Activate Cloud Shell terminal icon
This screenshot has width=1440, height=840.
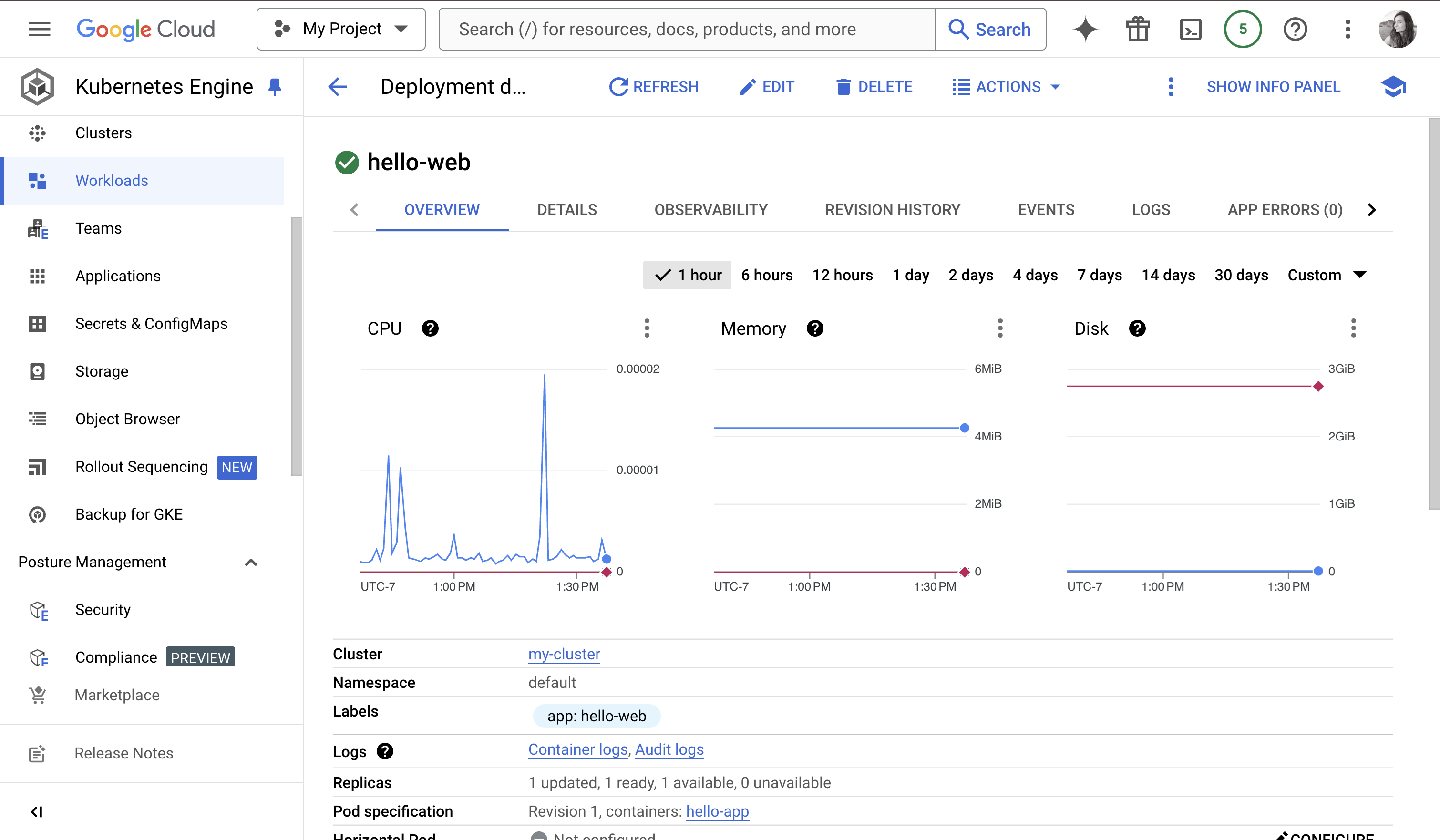tap(1190, 29)
